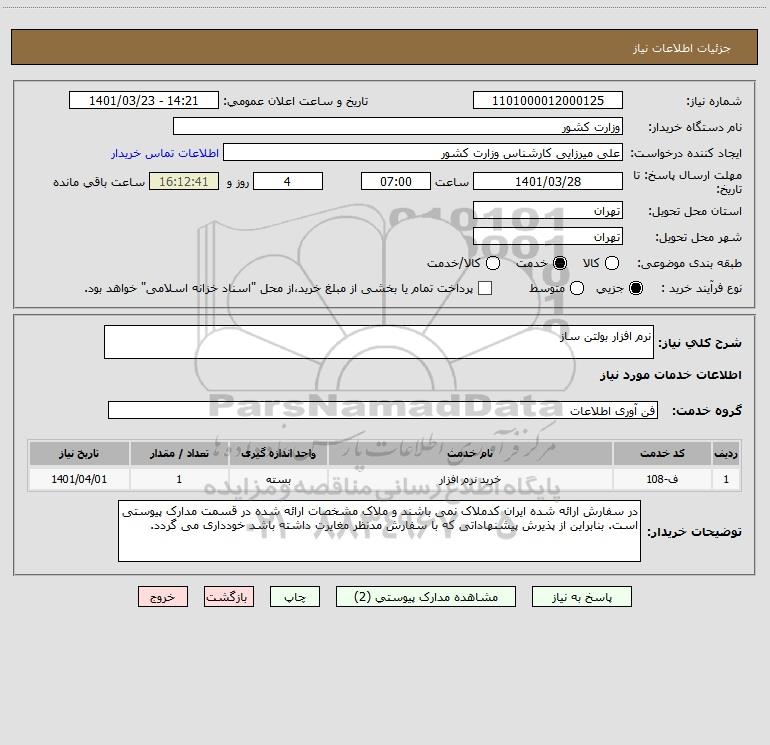Click the پاسخ به نیاز button
770x745 pixels.
(x=581, y=597)
